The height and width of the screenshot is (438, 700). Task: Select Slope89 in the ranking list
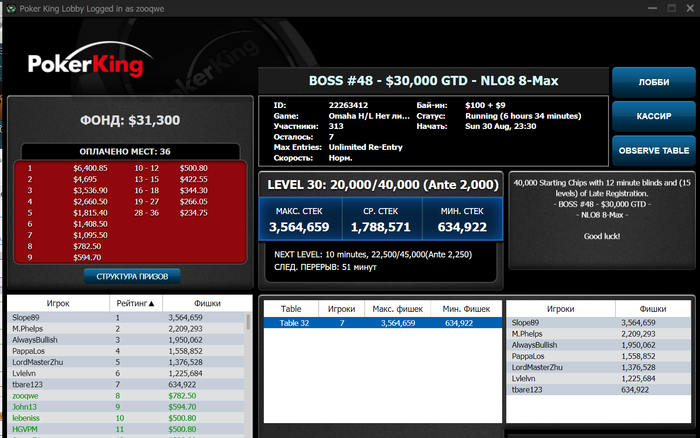126,317
